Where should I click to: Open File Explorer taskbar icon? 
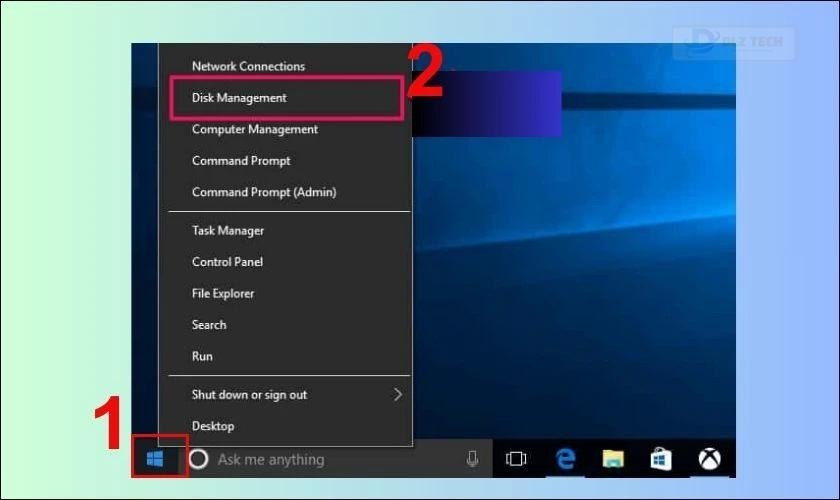(613, 459)
